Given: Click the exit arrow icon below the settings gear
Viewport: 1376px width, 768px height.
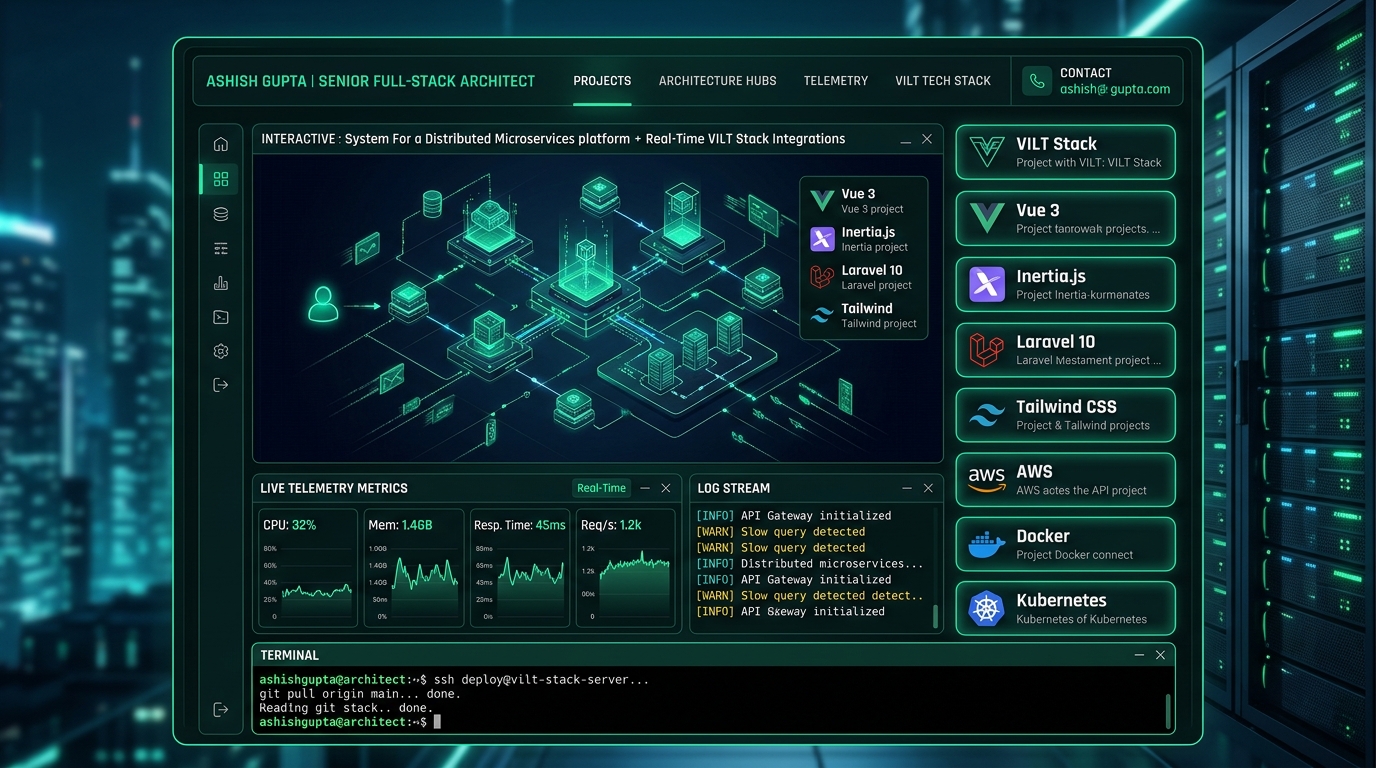Looking at the screenshot, I should [221, 385].
